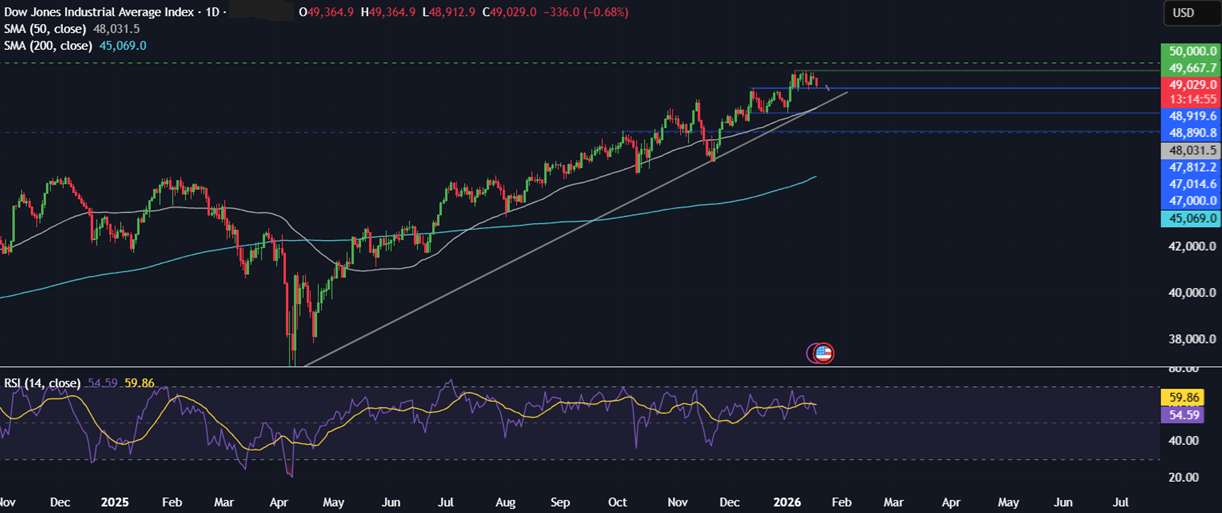The height and width of the screenshot is (513, 1222).
Task: Click the purple 54.59 RSI value label
Action: (x=1190, y=413)
